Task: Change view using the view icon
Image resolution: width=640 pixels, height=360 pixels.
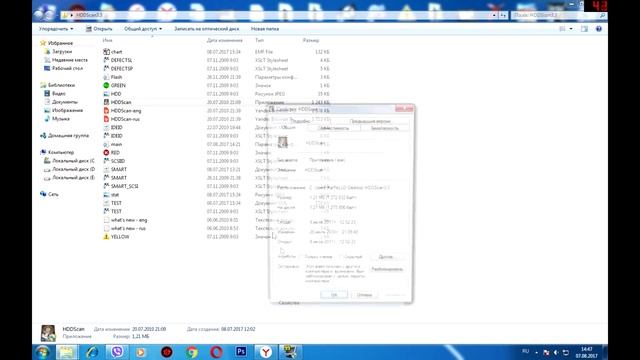Action: 562,29
